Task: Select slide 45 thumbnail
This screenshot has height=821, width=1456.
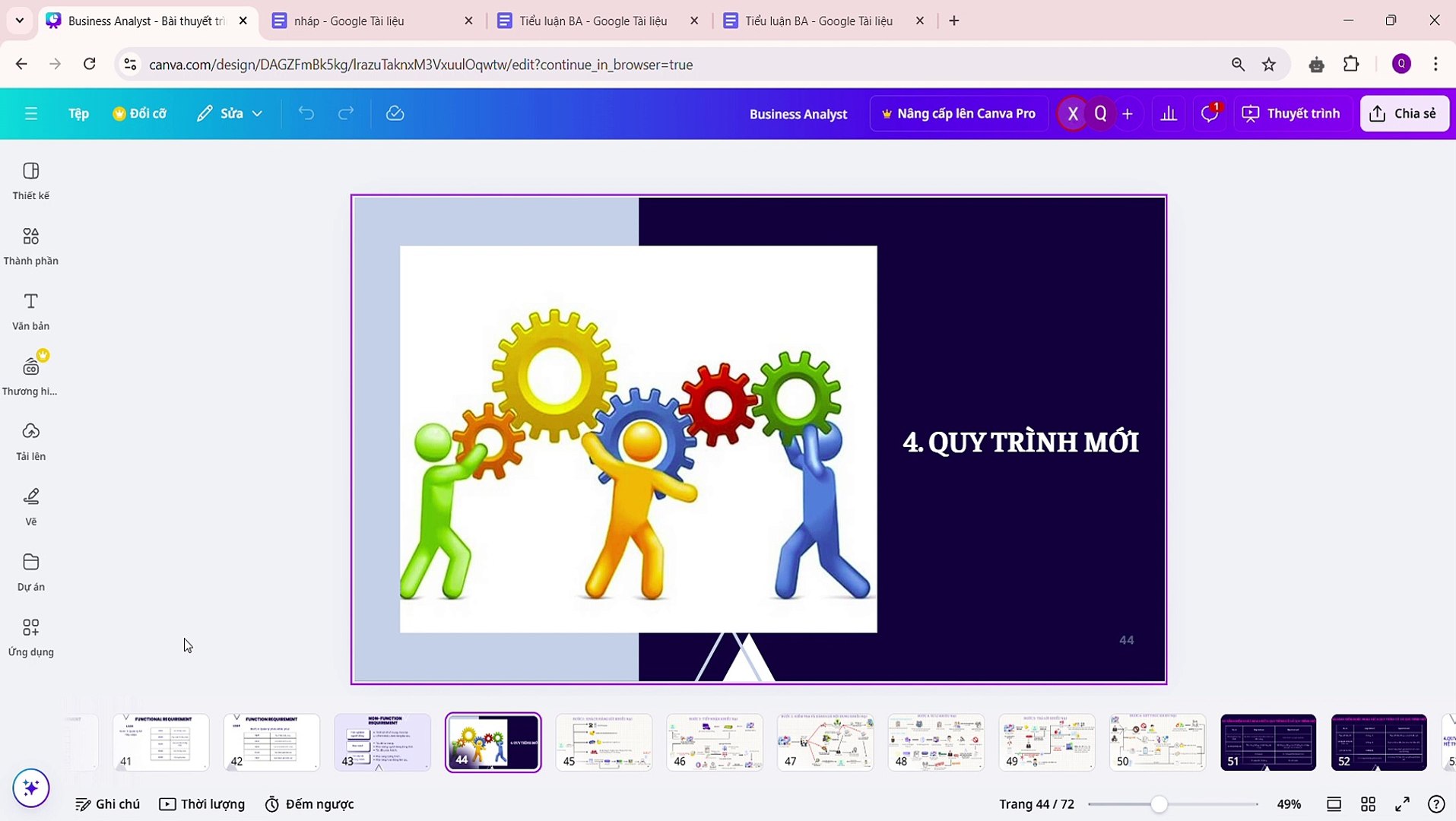Action: click(x=604, y=741)
